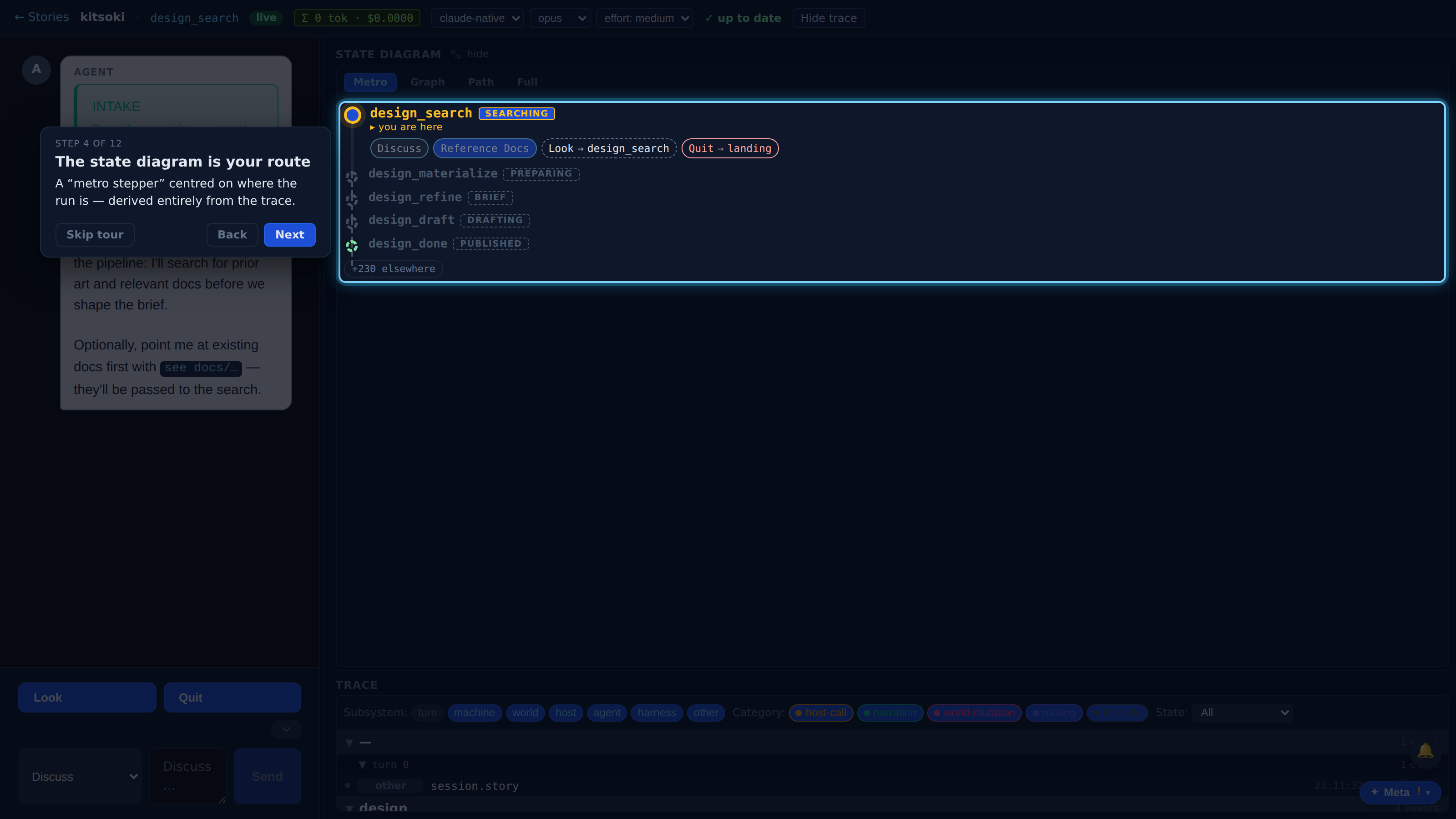The image size is (1456, 819).
Task: Focus the Discuss message text field
Action: pyautogui.click(x=187, y=776)
